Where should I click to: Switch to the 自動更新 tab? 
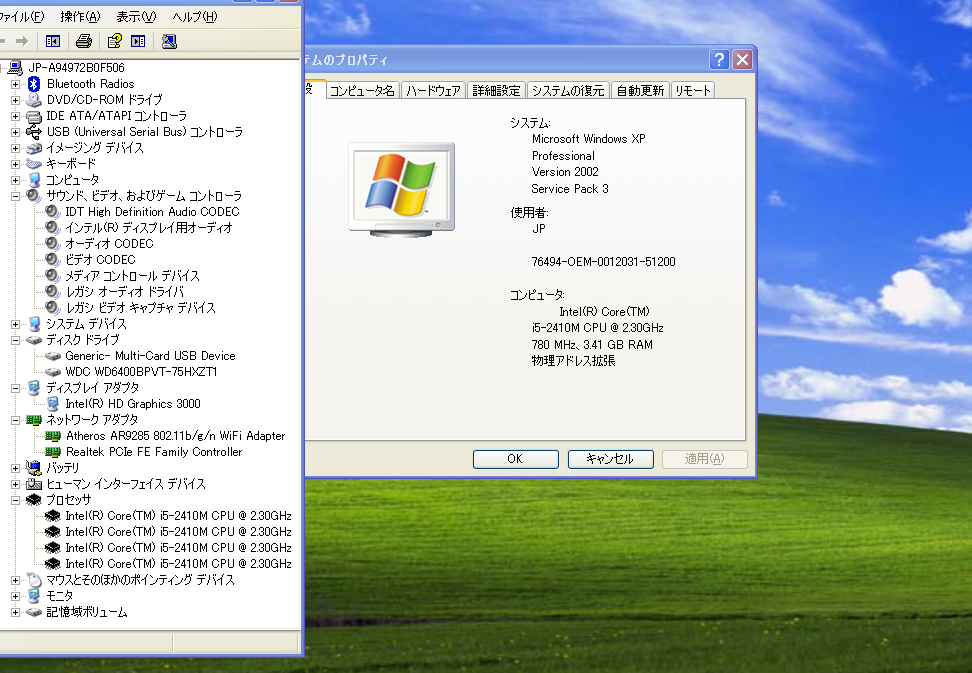click(640, 90)
